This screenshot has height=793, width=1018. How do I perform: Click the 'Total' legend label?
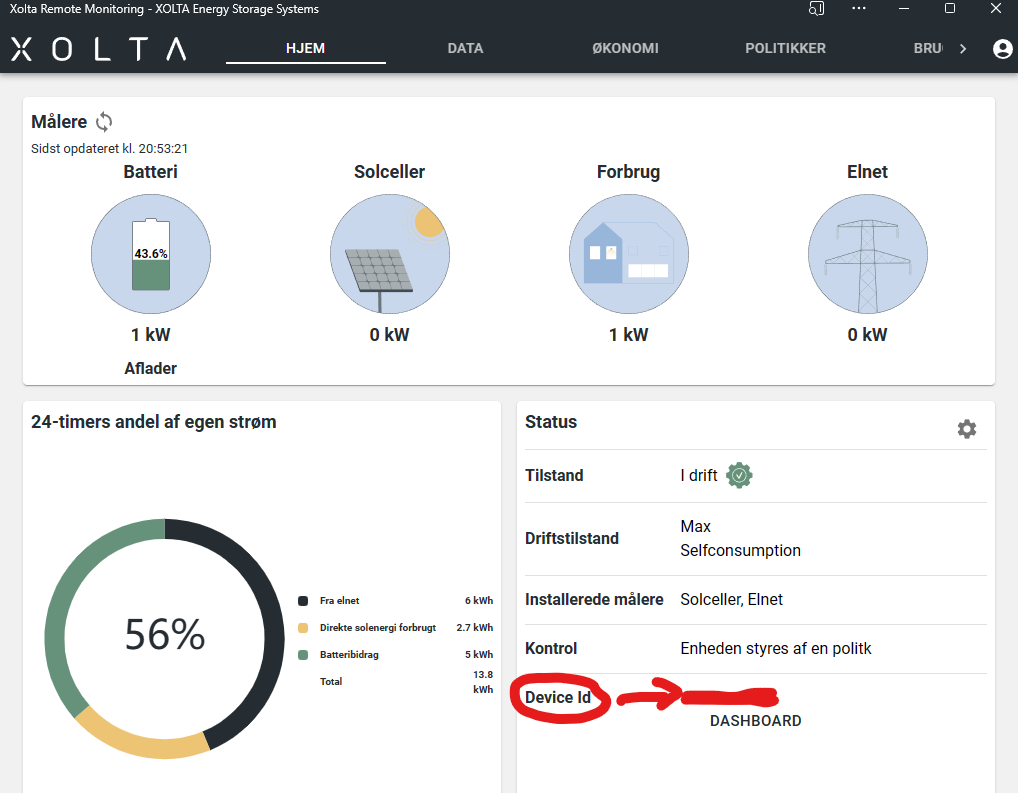point(330,681)
